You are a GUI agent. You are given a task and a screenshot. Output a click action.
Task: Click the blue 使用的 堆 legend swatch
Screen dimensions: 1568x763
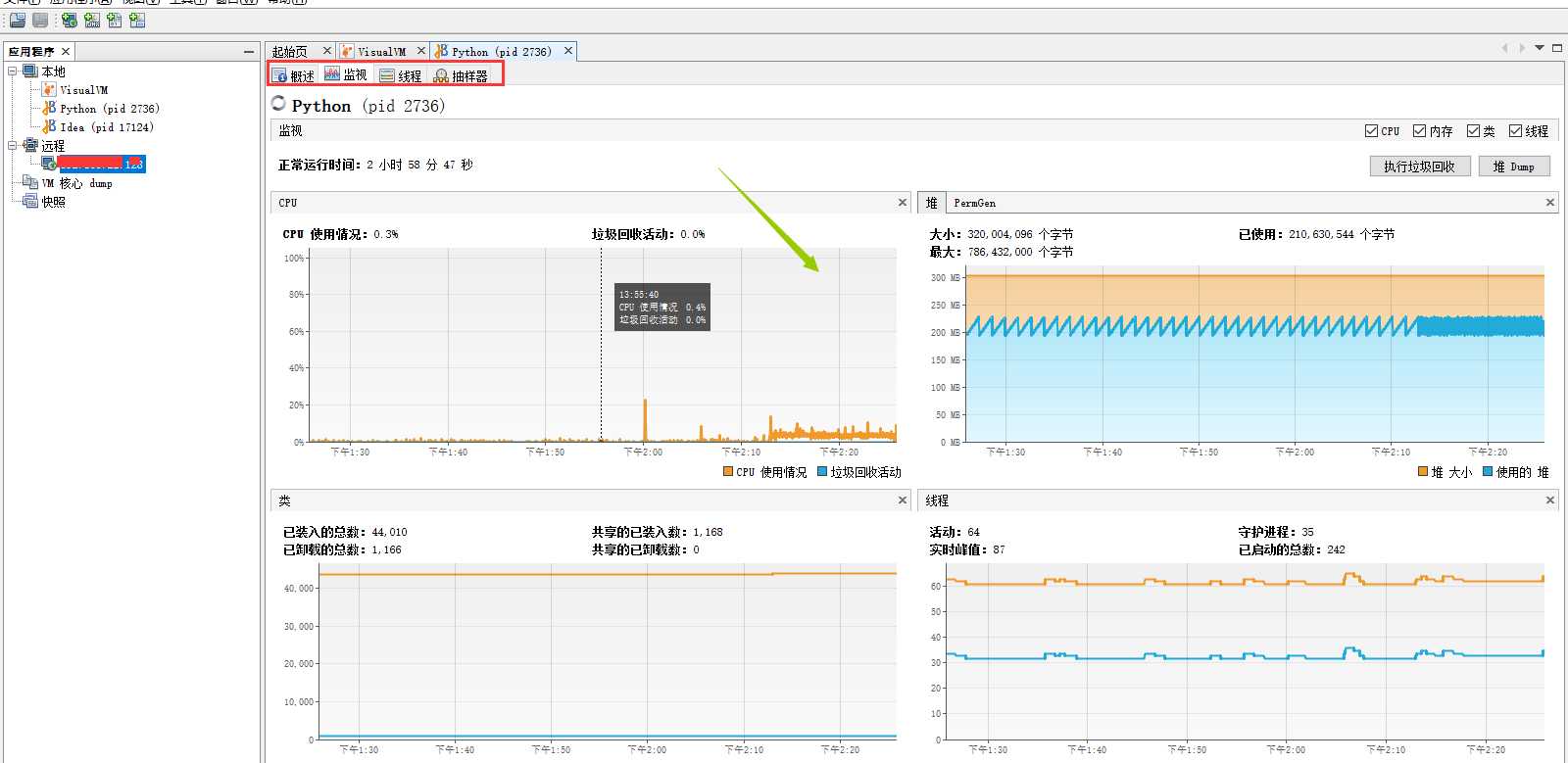tap(1488, 471)
